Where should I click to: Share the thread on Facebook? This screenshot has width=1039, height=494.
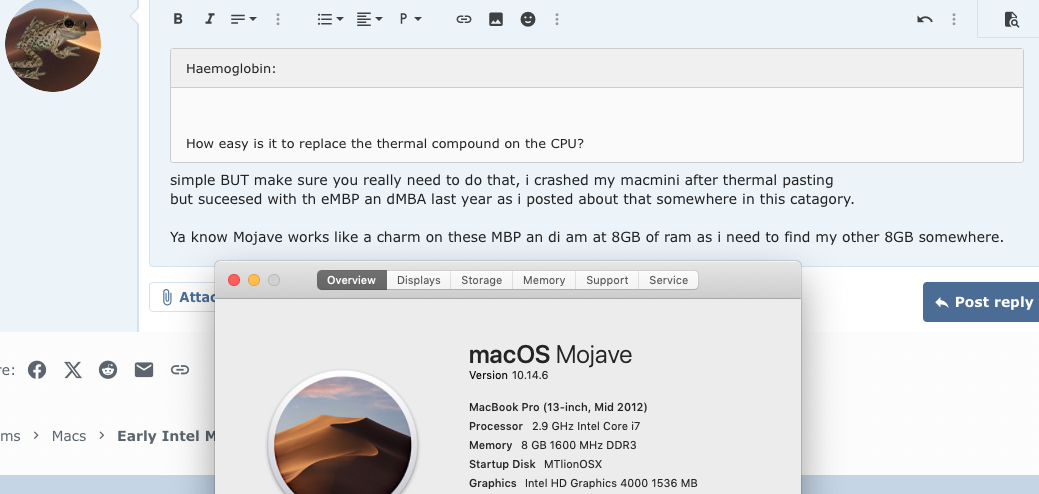[37, 370]
